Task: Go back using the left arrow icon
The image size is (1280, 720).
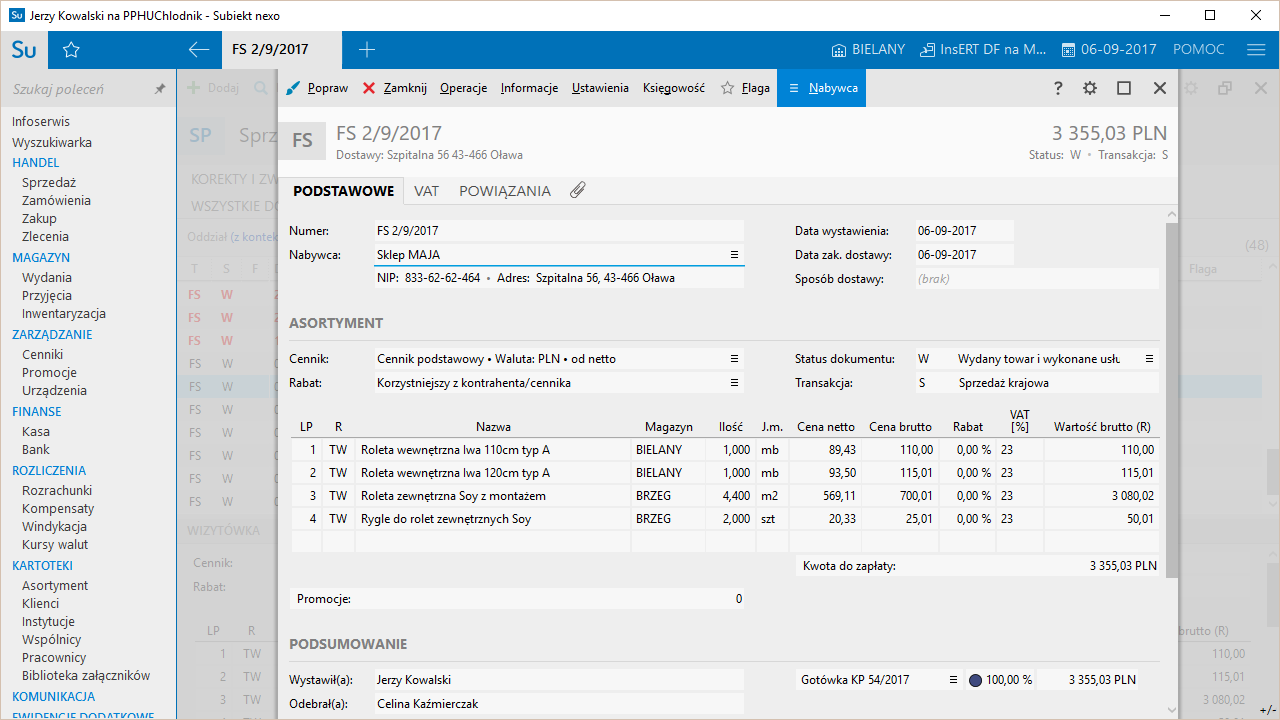Action: point(199,50)
